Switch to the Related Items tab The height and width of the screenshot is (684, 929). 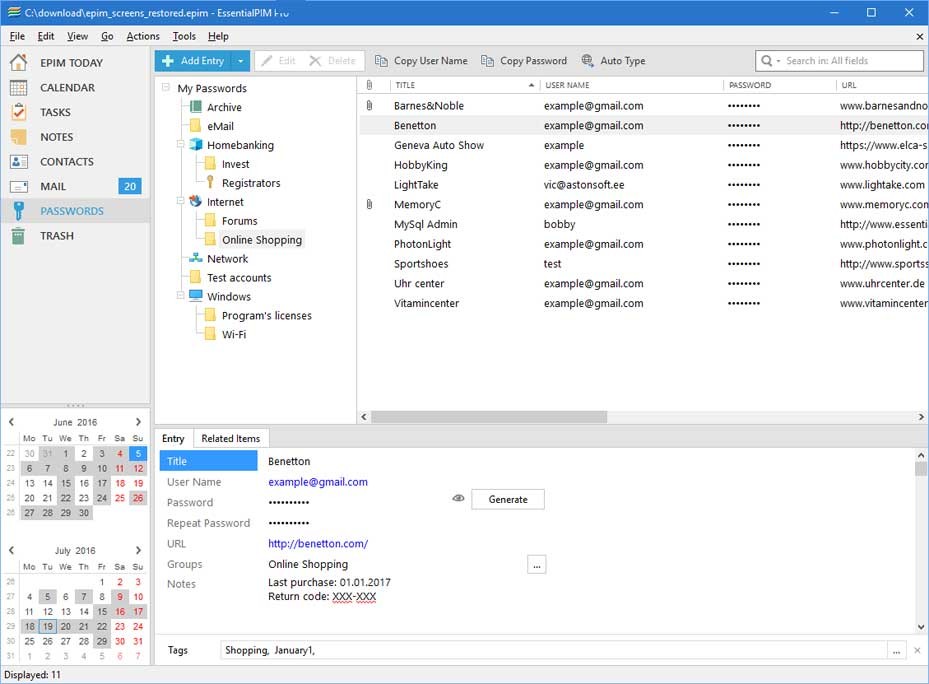point(230,438)
